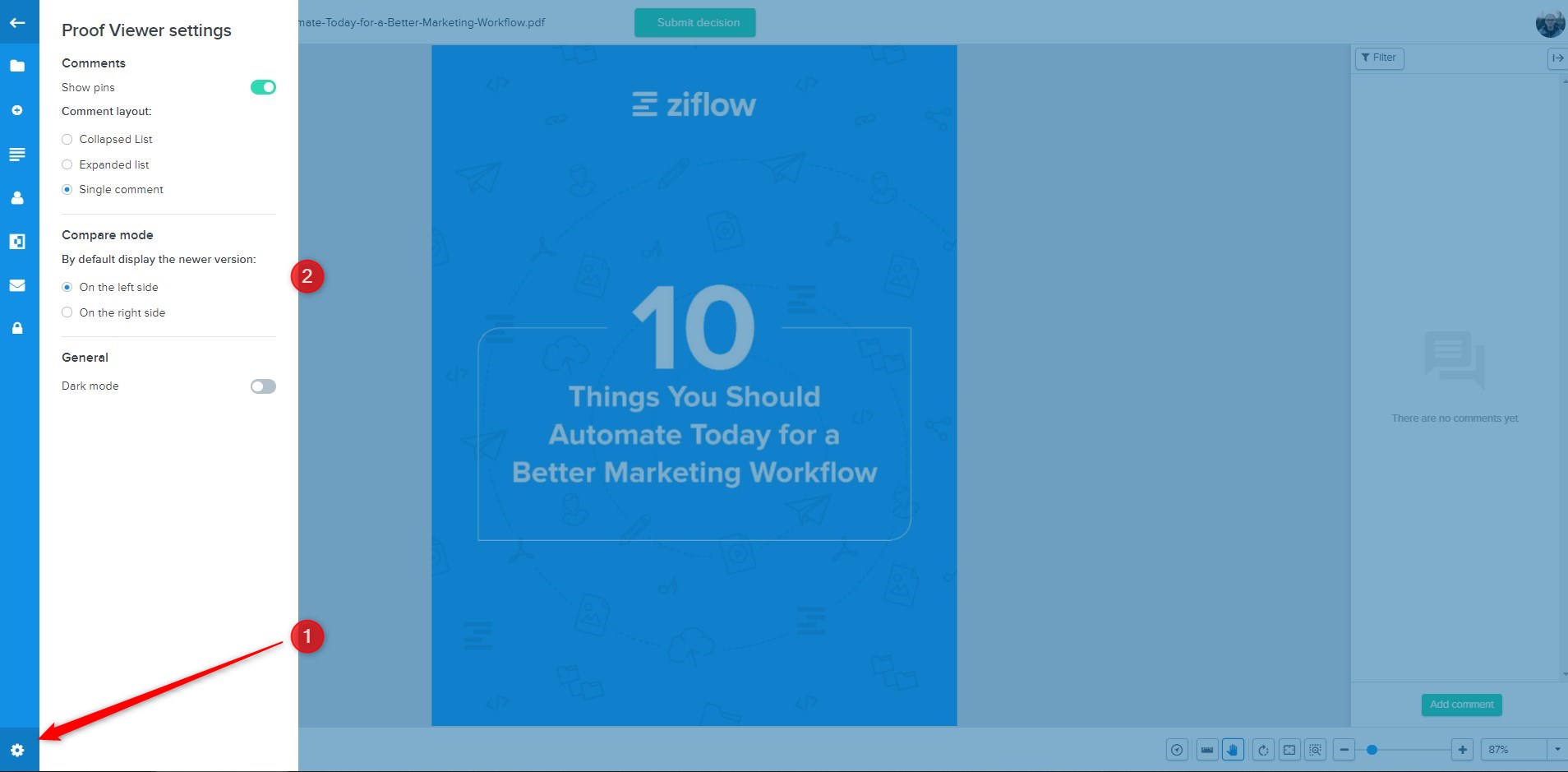Choose Expanded list comment layout

[x=67, y=164]
